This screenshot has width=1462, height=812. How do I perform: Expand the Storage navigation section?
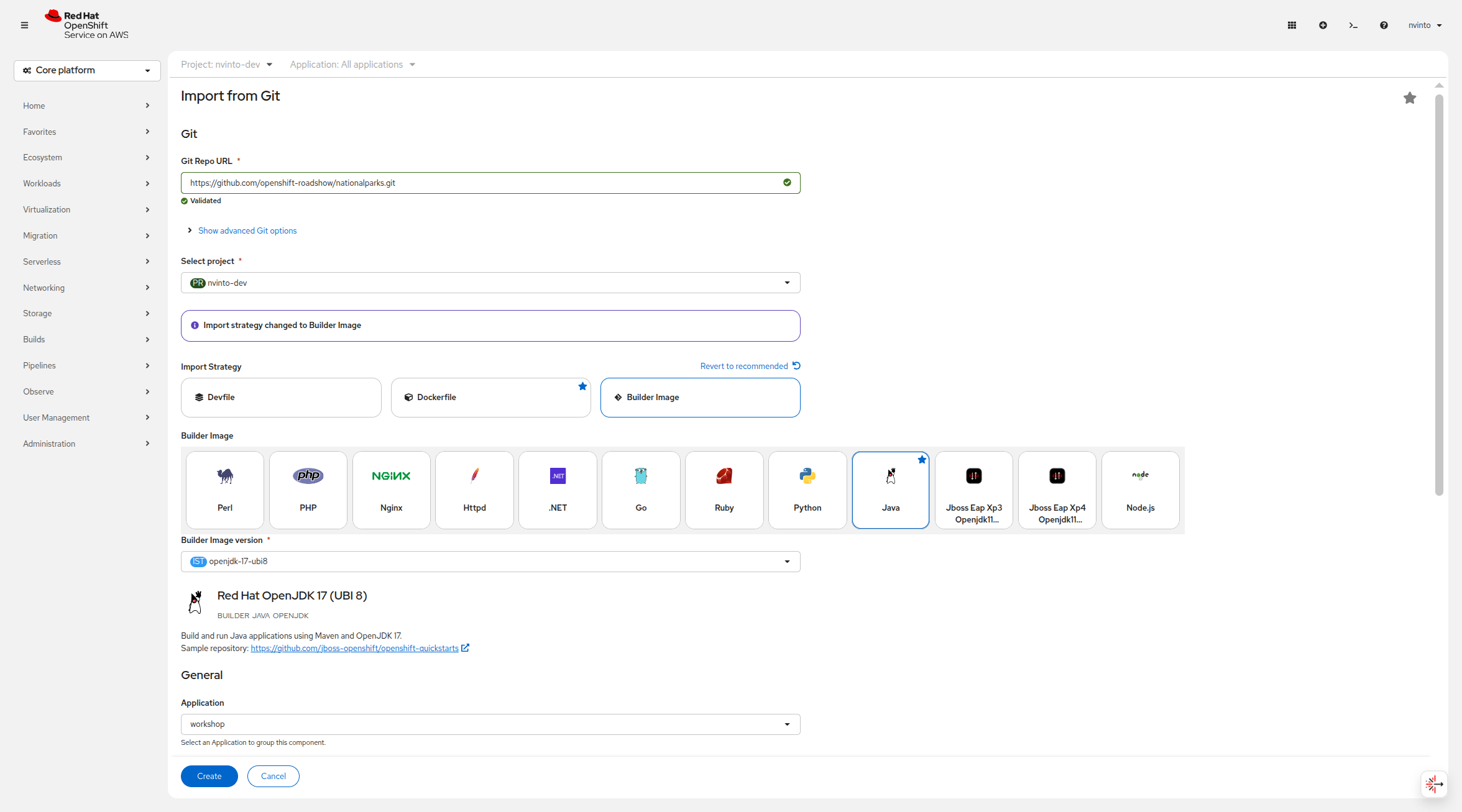coord(86,313)
